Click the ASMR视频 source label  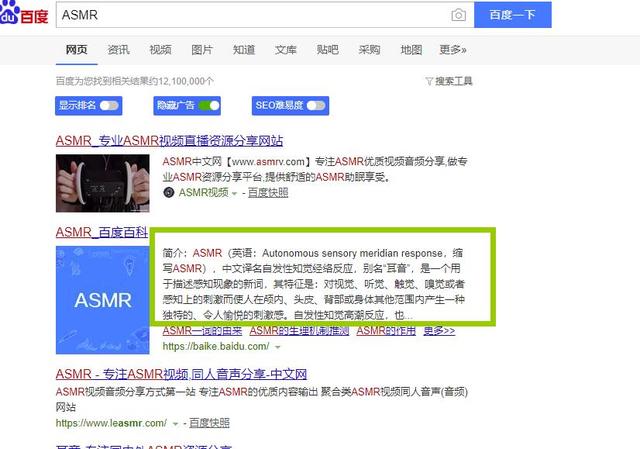tap(204, 193)
